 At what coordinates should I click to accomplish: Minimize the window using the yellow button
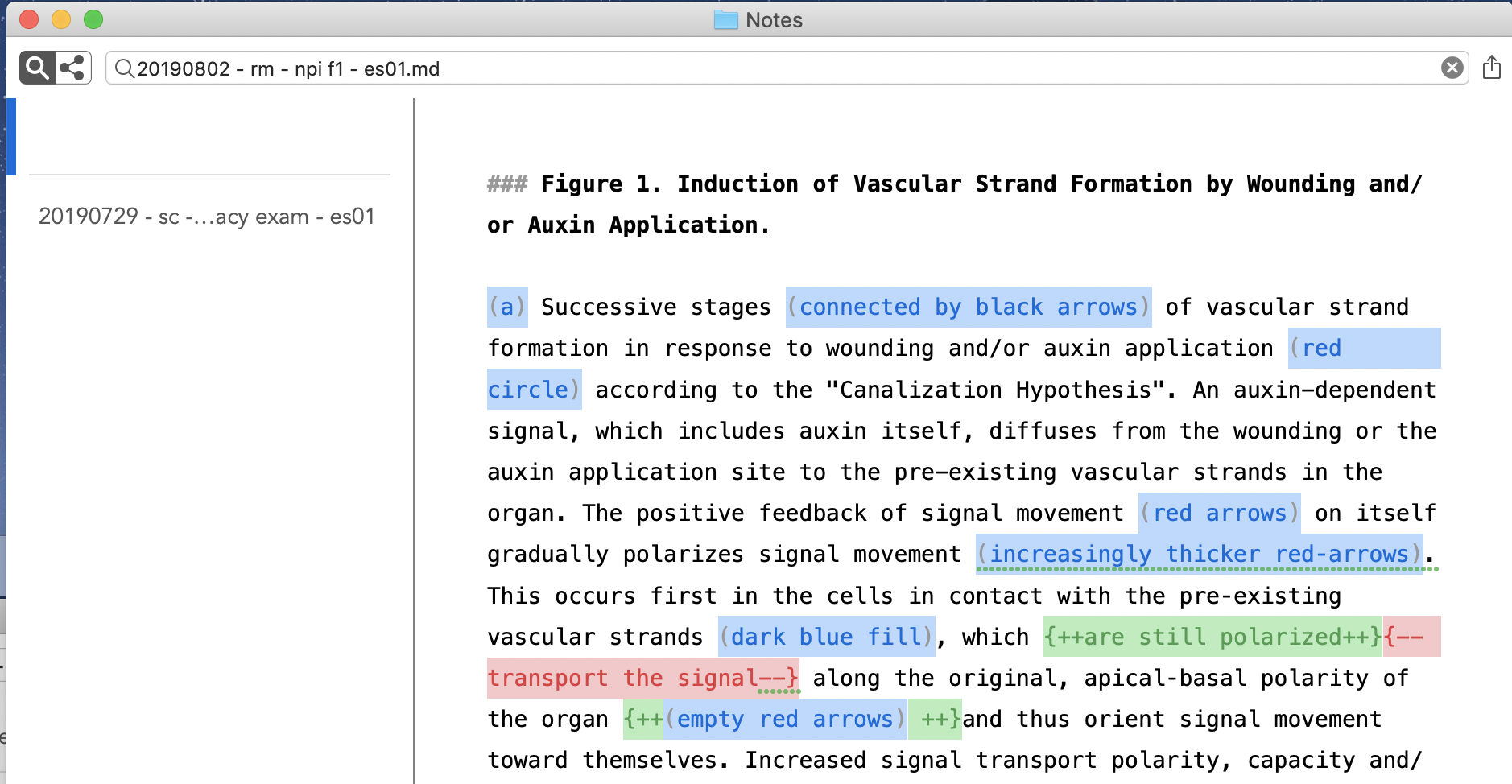(x=61, y=19)
